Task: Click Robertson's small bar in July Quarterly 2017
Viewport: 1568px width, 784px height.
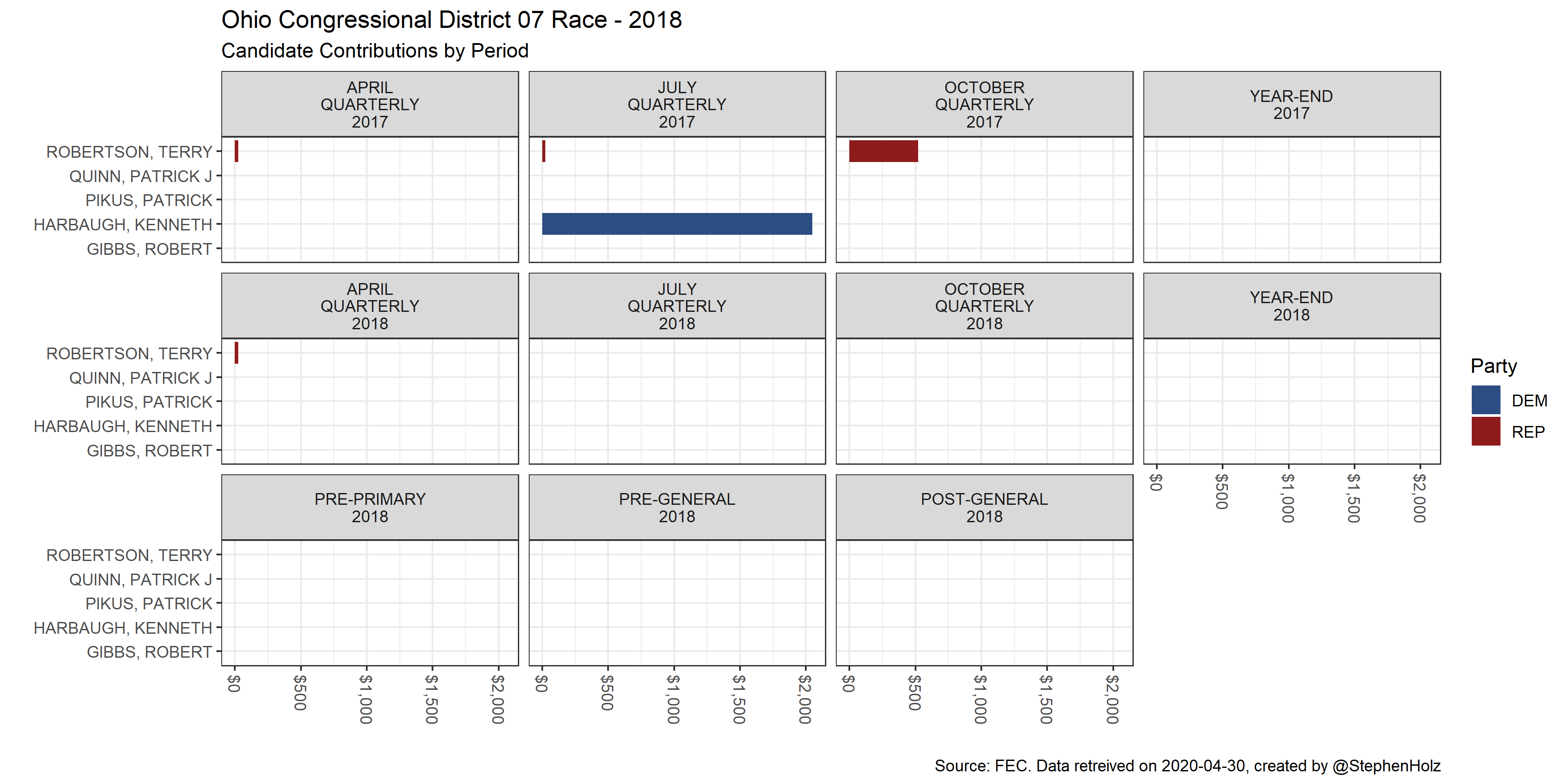Action: pyautogui.click(x=544, y=151)
